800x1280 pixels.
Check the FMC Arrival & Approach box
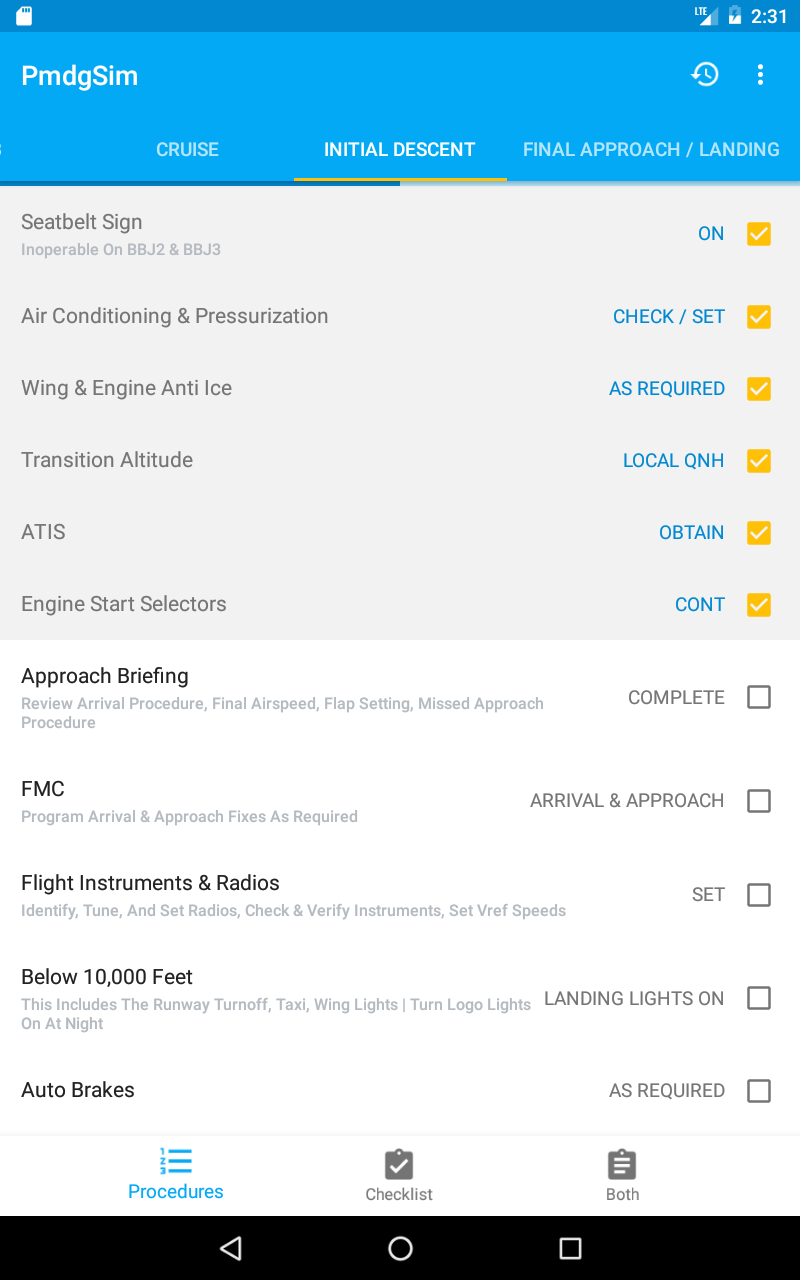(759, 800)
